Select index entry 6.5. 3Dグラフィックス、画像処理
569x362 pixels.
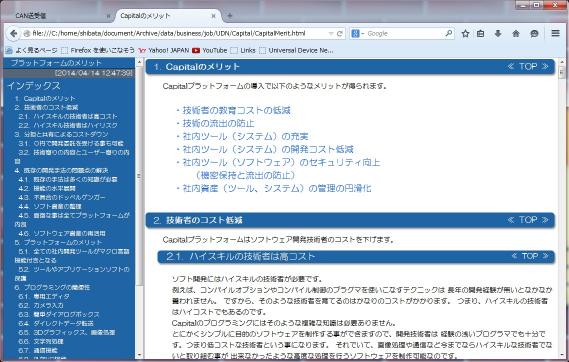click(67, 332)
